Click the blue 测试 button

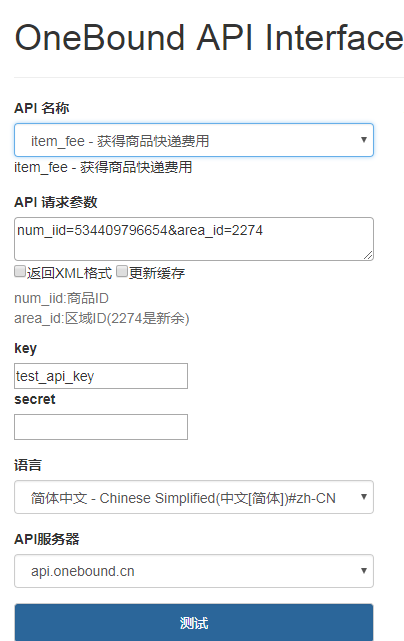pyautogui.click(x=194, y=623)
